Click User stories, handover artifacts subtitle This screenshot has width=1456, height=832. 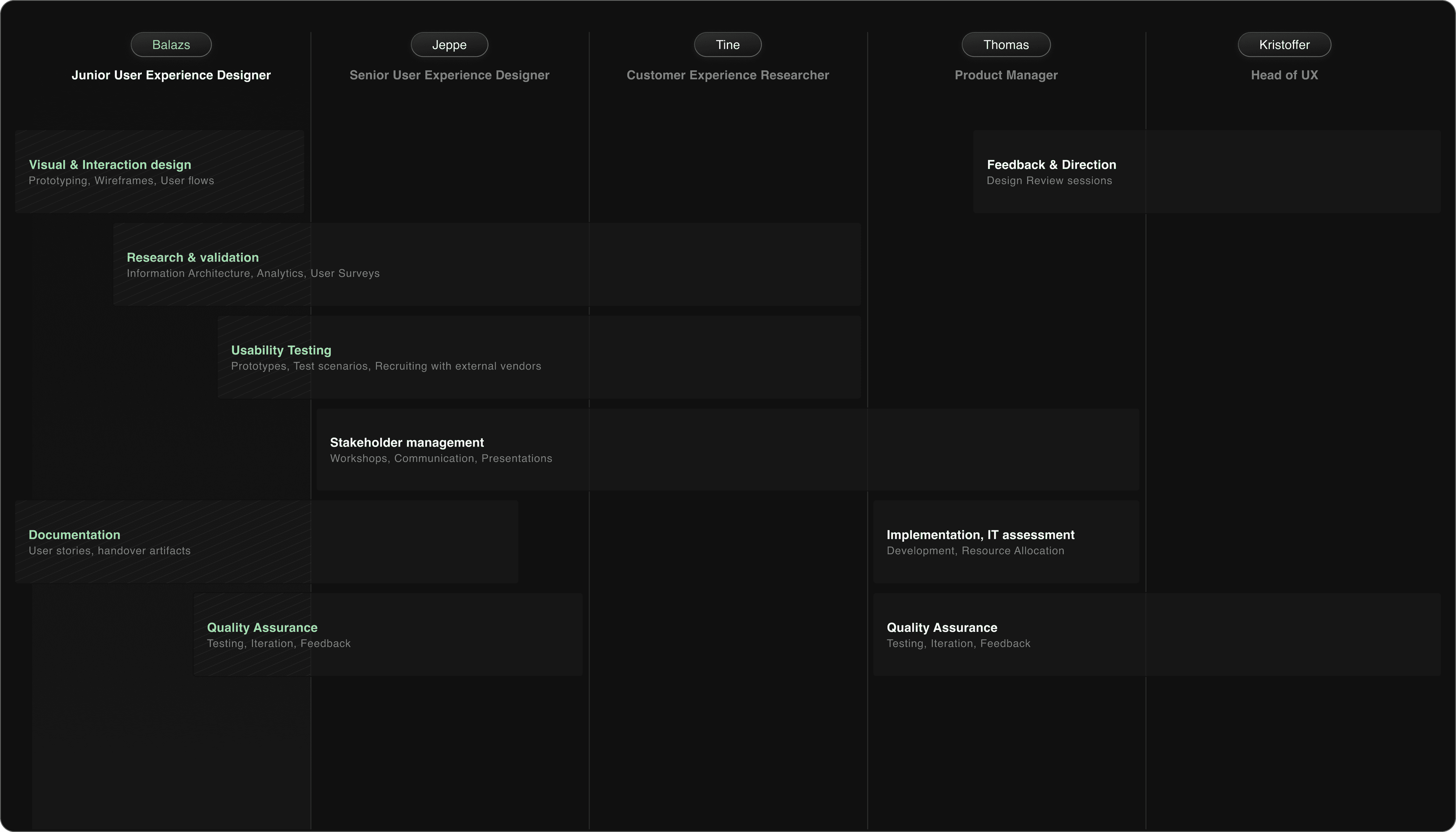pos(109,551)
